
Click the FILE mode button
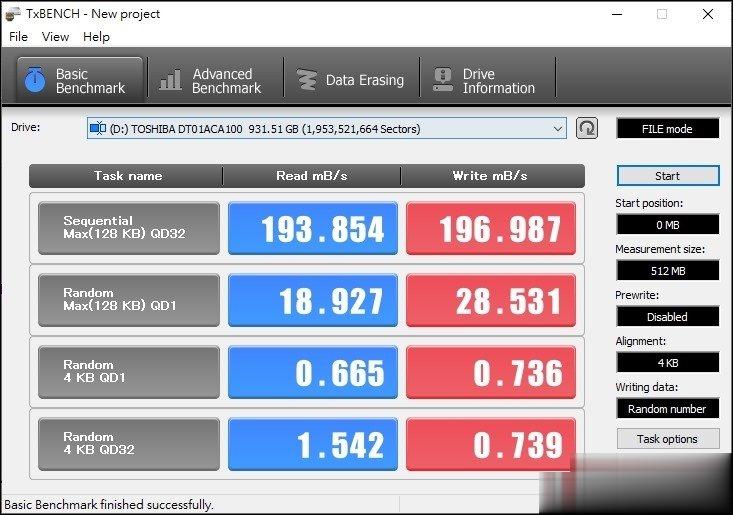click(668, 129)
